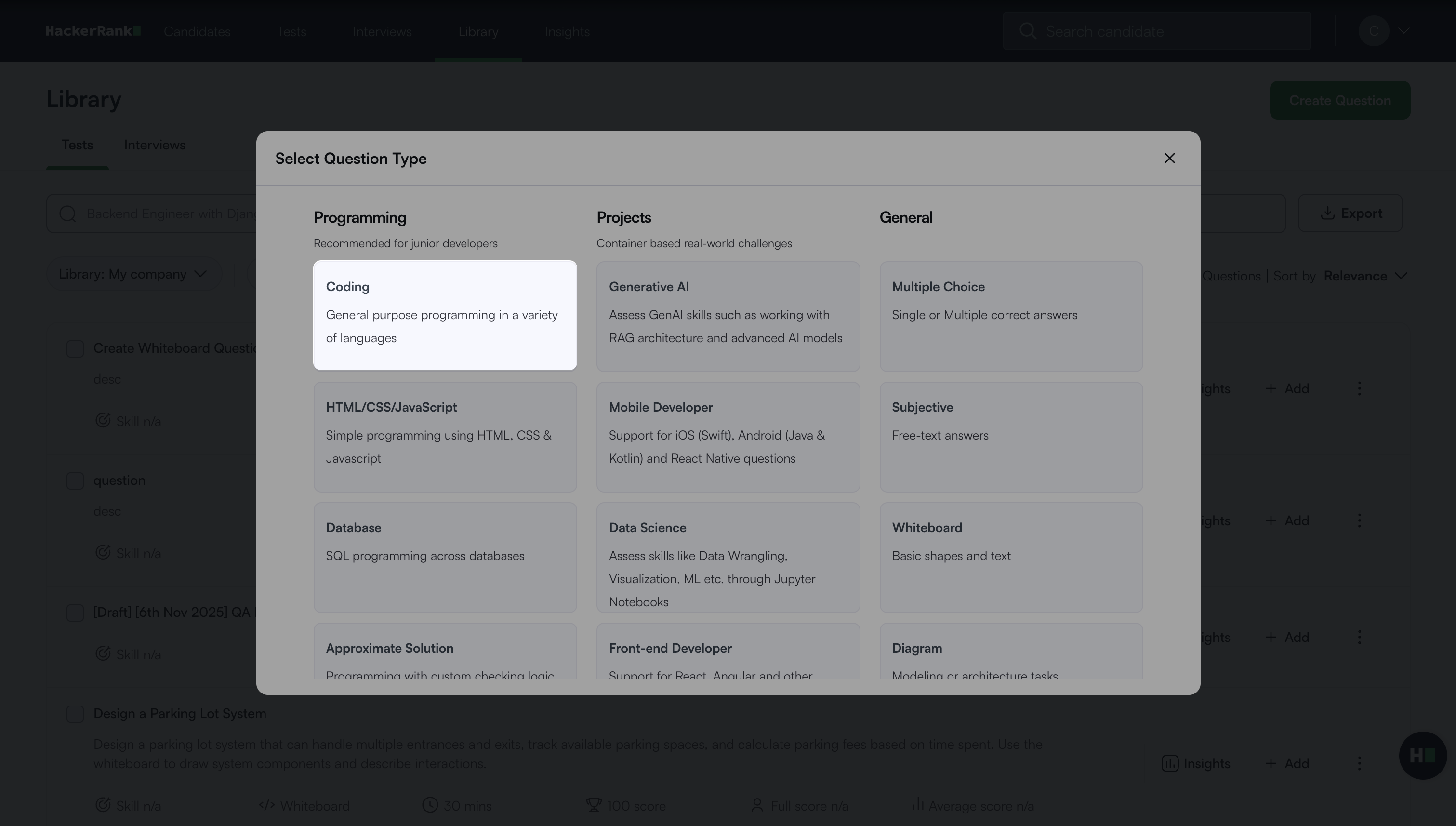This screenshot has height=826, width=1456.
Task: Check the Design a Parking Lot System checkbox
Action: (x=75, y=714)
